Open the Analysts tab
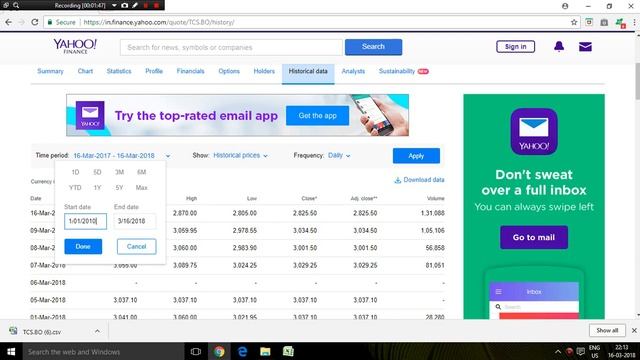 tap(353, 71)
